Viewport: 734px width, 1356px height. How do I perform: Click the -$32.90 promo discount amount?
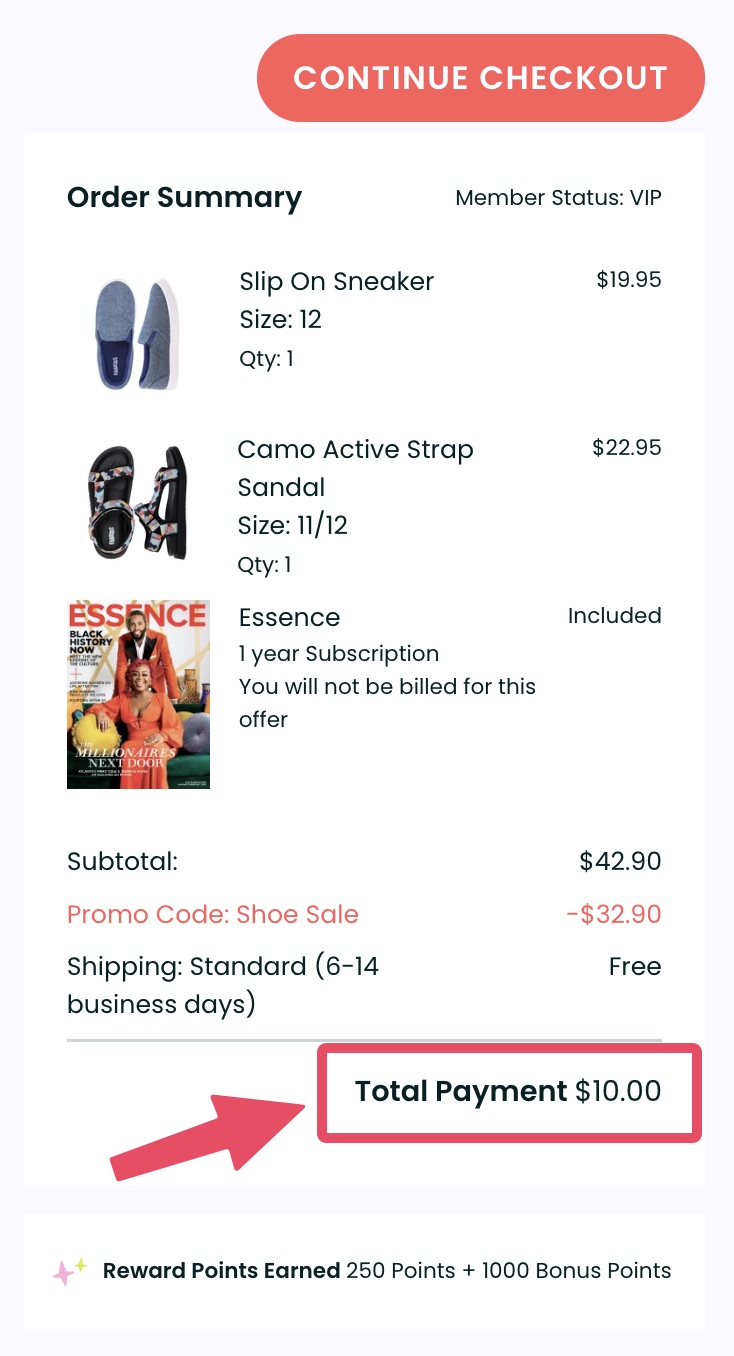click(613, 914)
